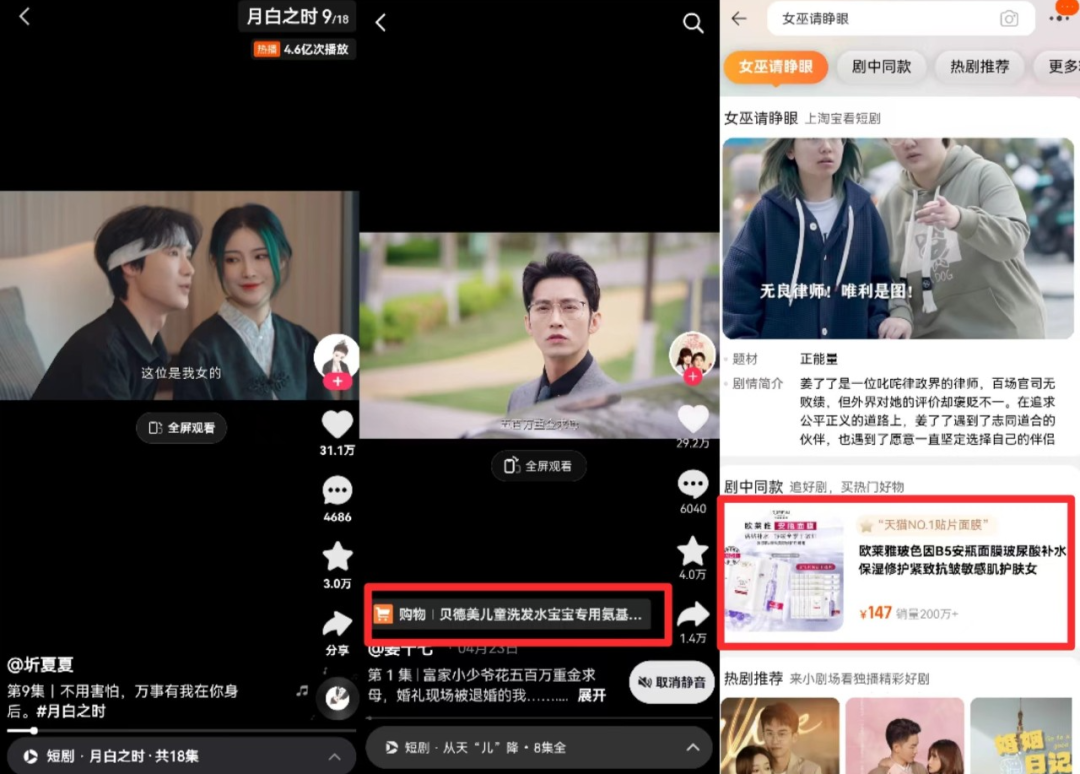
Task: Favorite the video with 3.0万 stars
Action: pyautogui.click(x=337, y=556)
